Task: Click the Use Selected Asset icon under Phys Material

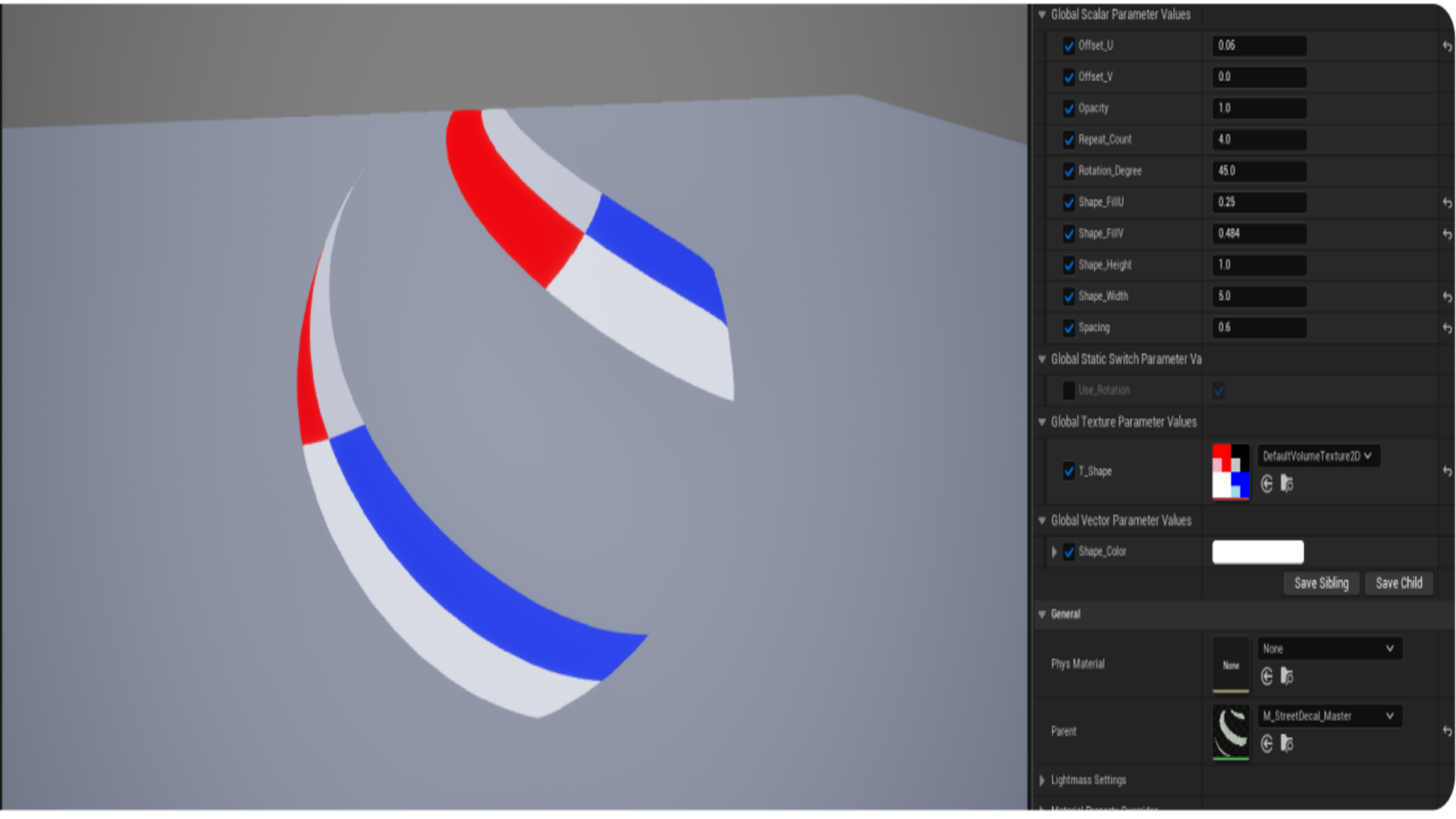Action: tap(1267, 677)
